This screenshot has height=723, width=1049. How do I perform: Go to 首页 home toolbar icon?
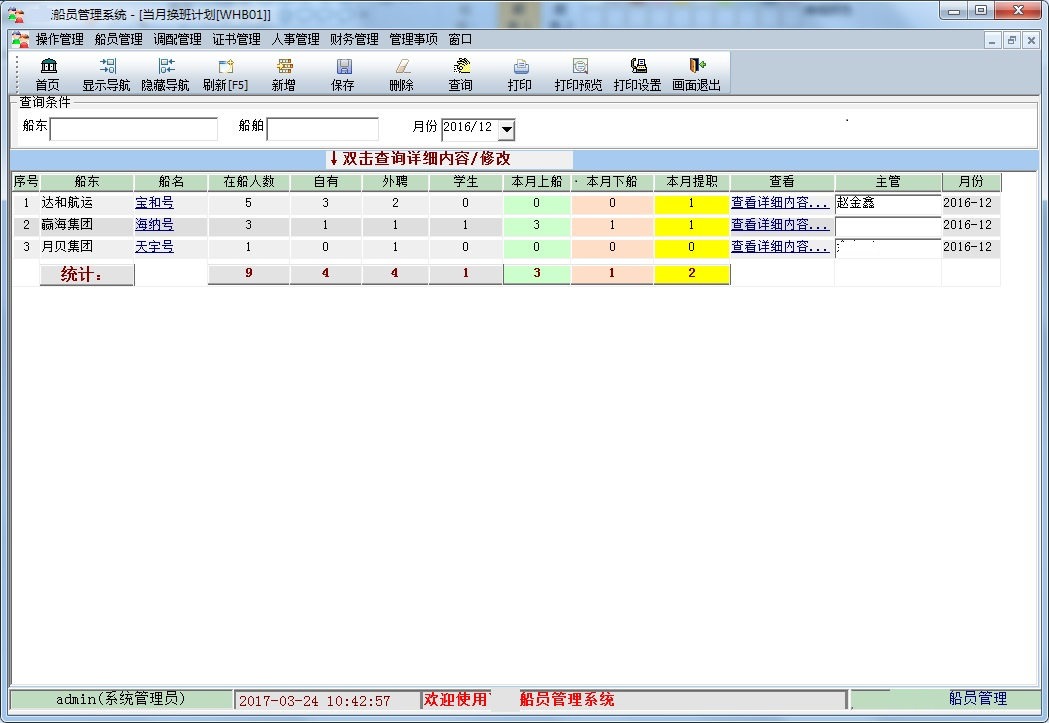[x=47, y=74]
